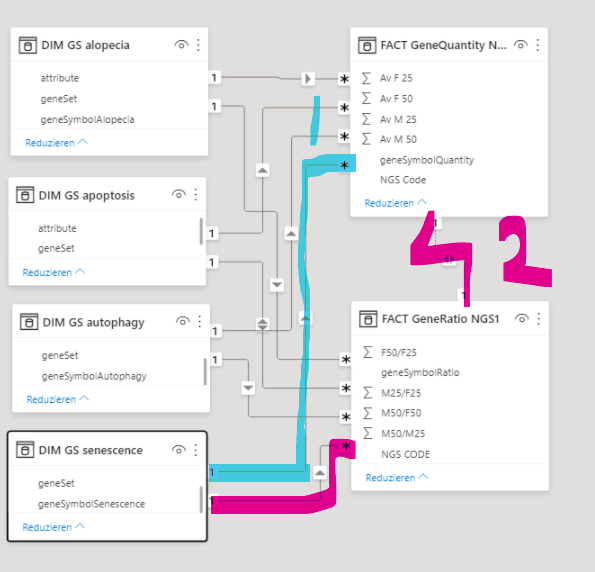595x572 pixels.
Task: Click sigma icon next to M25/F25
Action: [367, 392]
